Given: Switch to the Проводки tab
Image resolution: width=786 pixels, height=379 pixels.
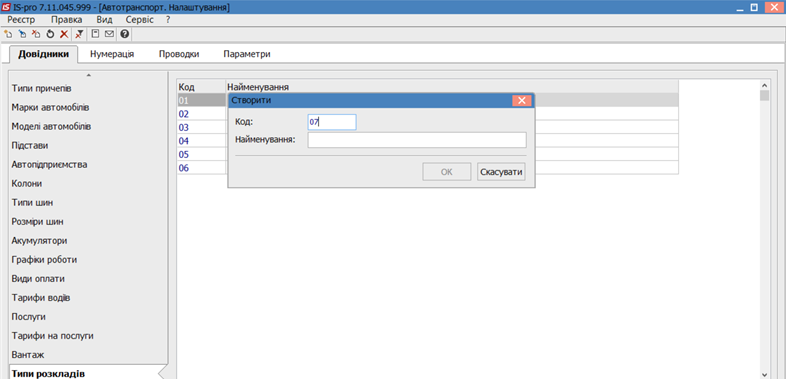Looking at the screenshot, I should click(x=179, y=54).
